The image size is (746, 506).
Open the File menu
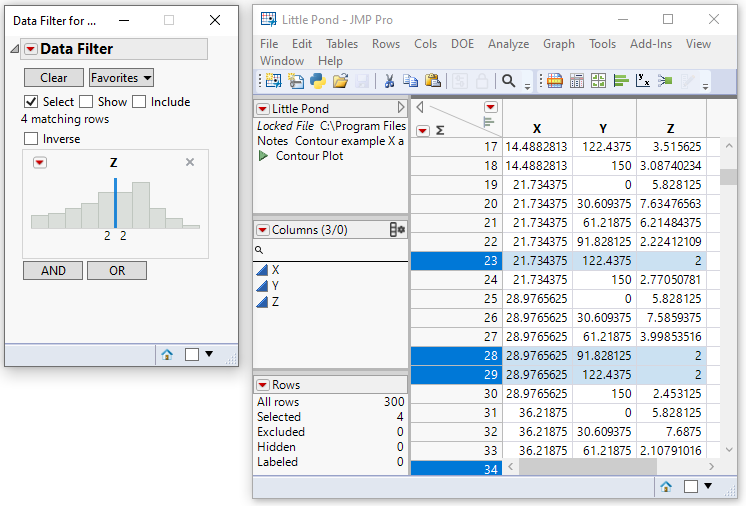(x=269, y=44)
